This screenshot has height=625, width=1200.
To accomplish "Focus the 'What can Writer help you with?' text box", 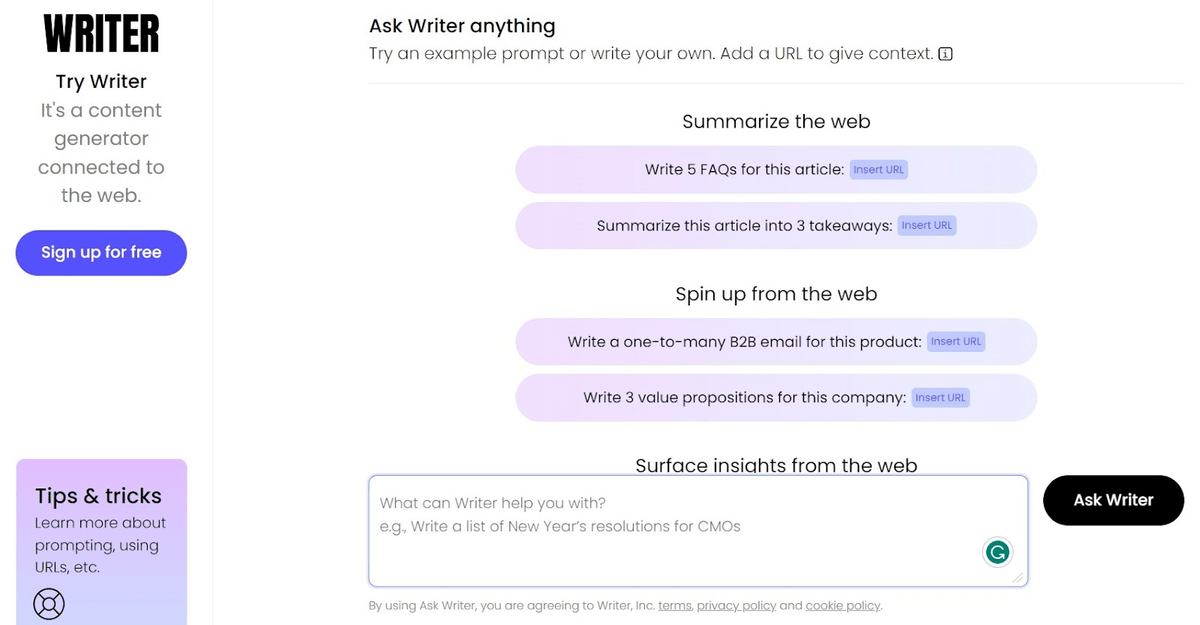I will (670, 530).
